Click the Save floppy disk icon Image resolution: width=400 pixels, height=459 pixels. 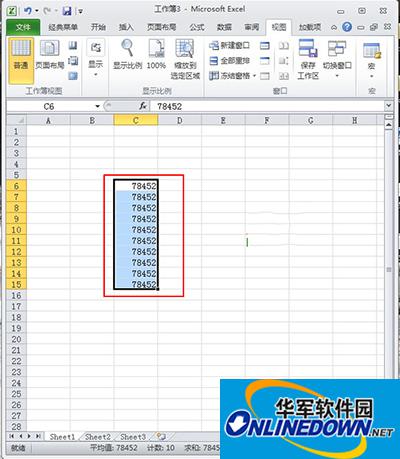point(67,11)
